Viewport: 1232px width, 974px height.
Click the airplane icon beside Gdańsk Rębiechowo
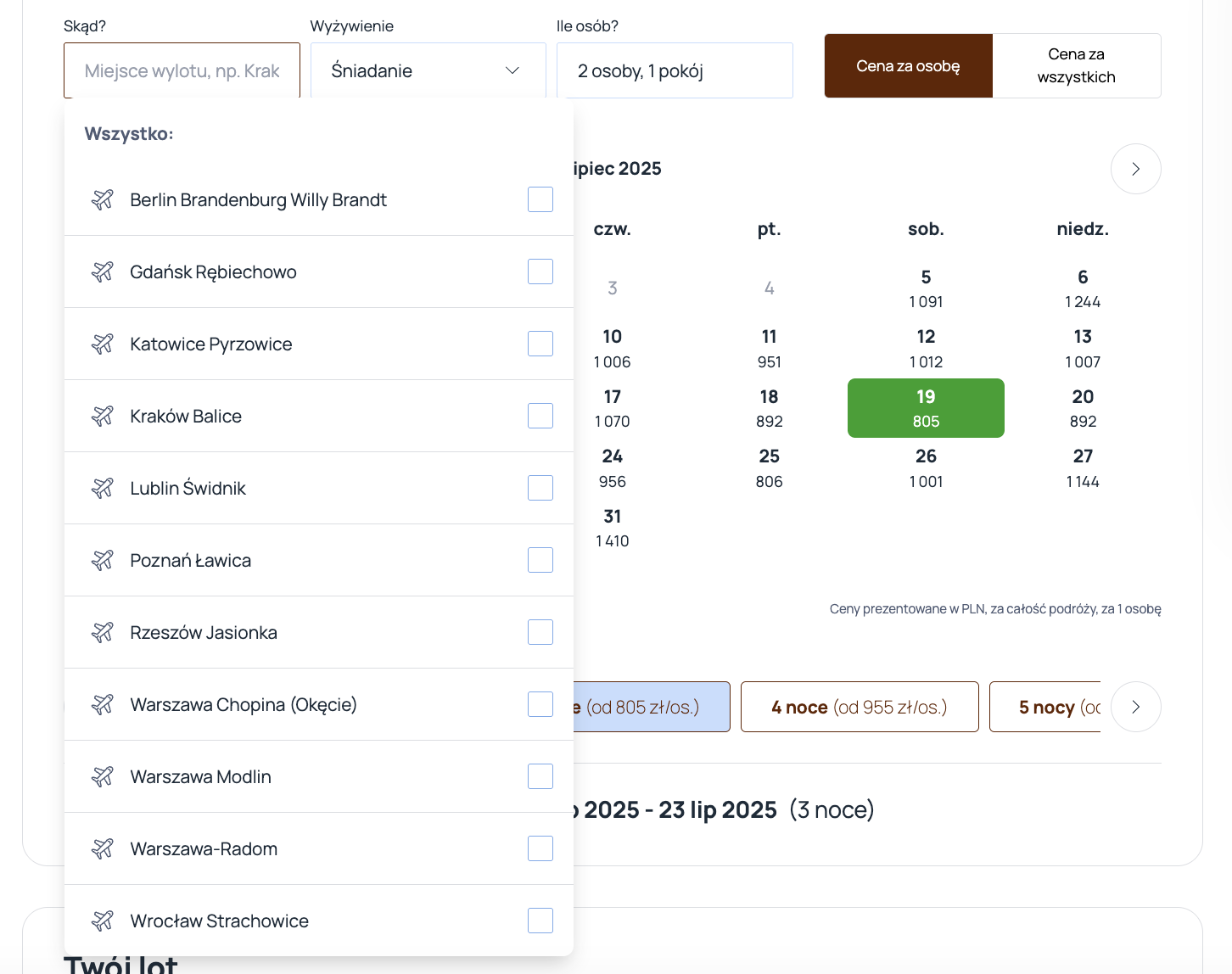(x=103, y=271)
